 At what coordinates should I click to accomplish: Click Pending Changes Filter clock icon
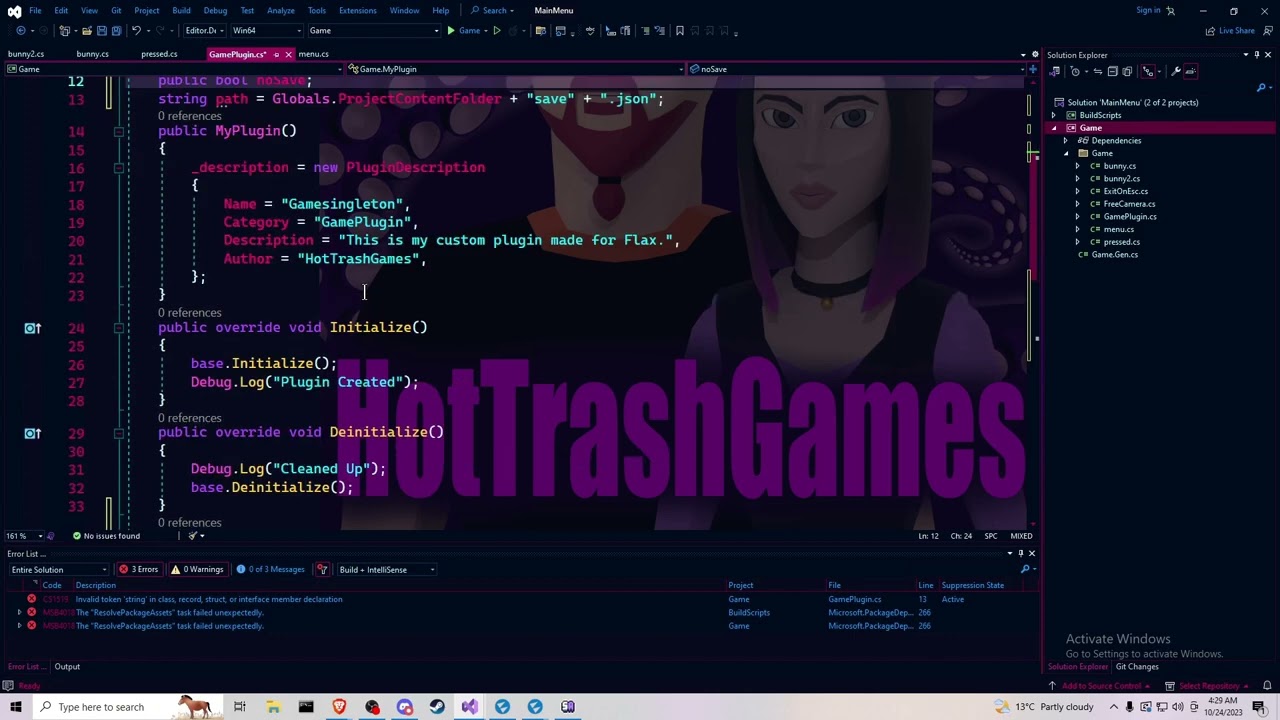(x=1077, y=71)
